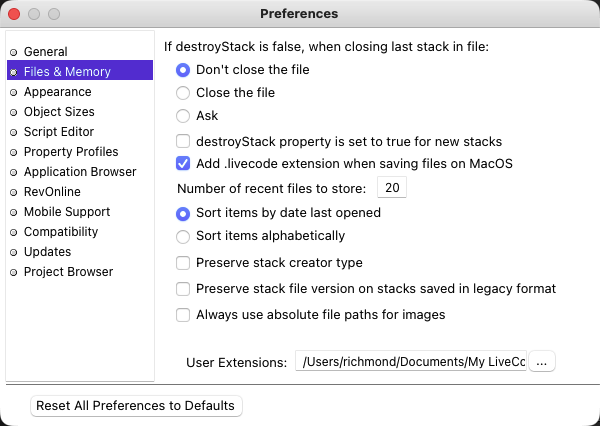Show the Mobile Support preferences

66,211
